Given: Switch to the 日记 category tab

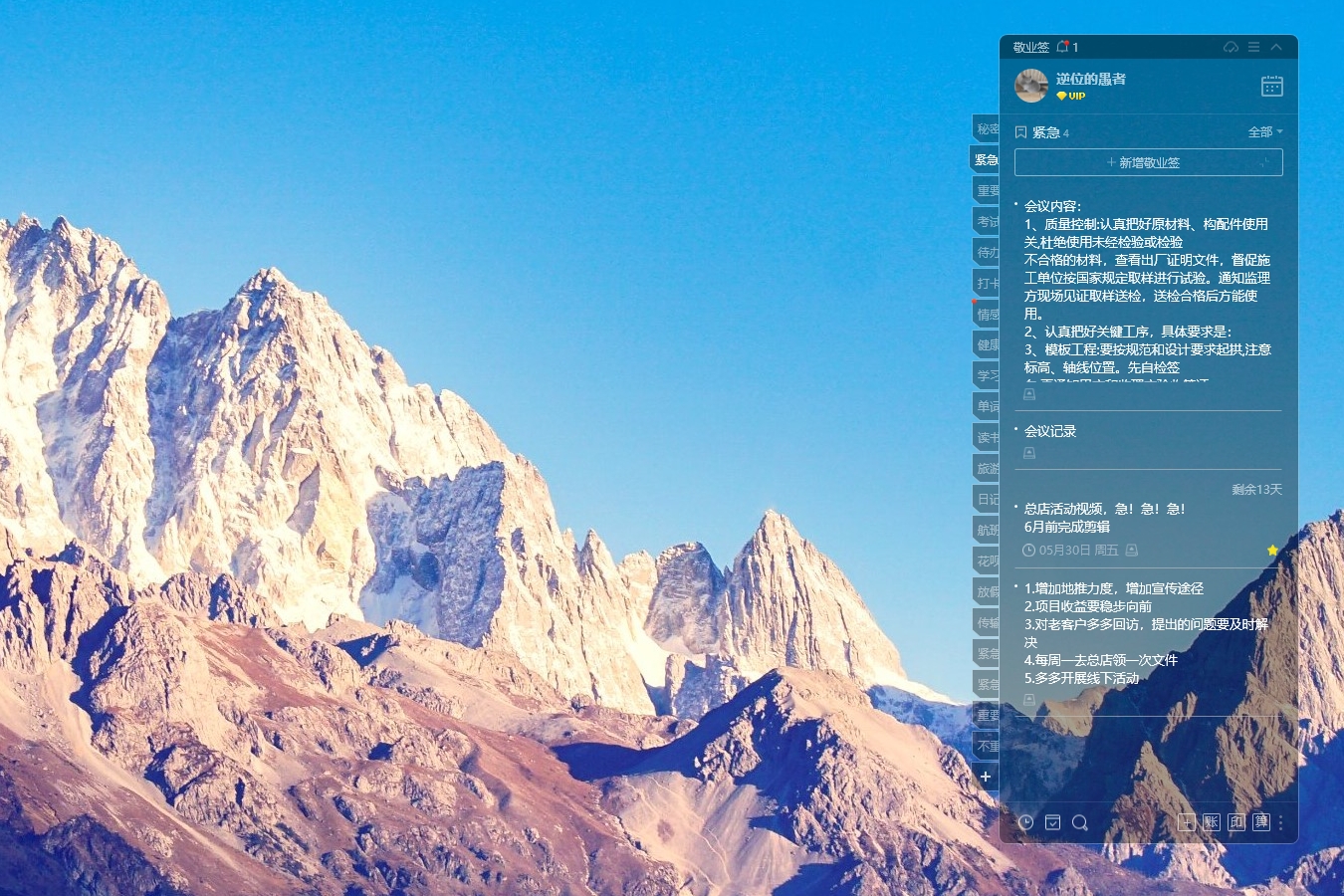Looking at the screenshot, I should (986, 499).
